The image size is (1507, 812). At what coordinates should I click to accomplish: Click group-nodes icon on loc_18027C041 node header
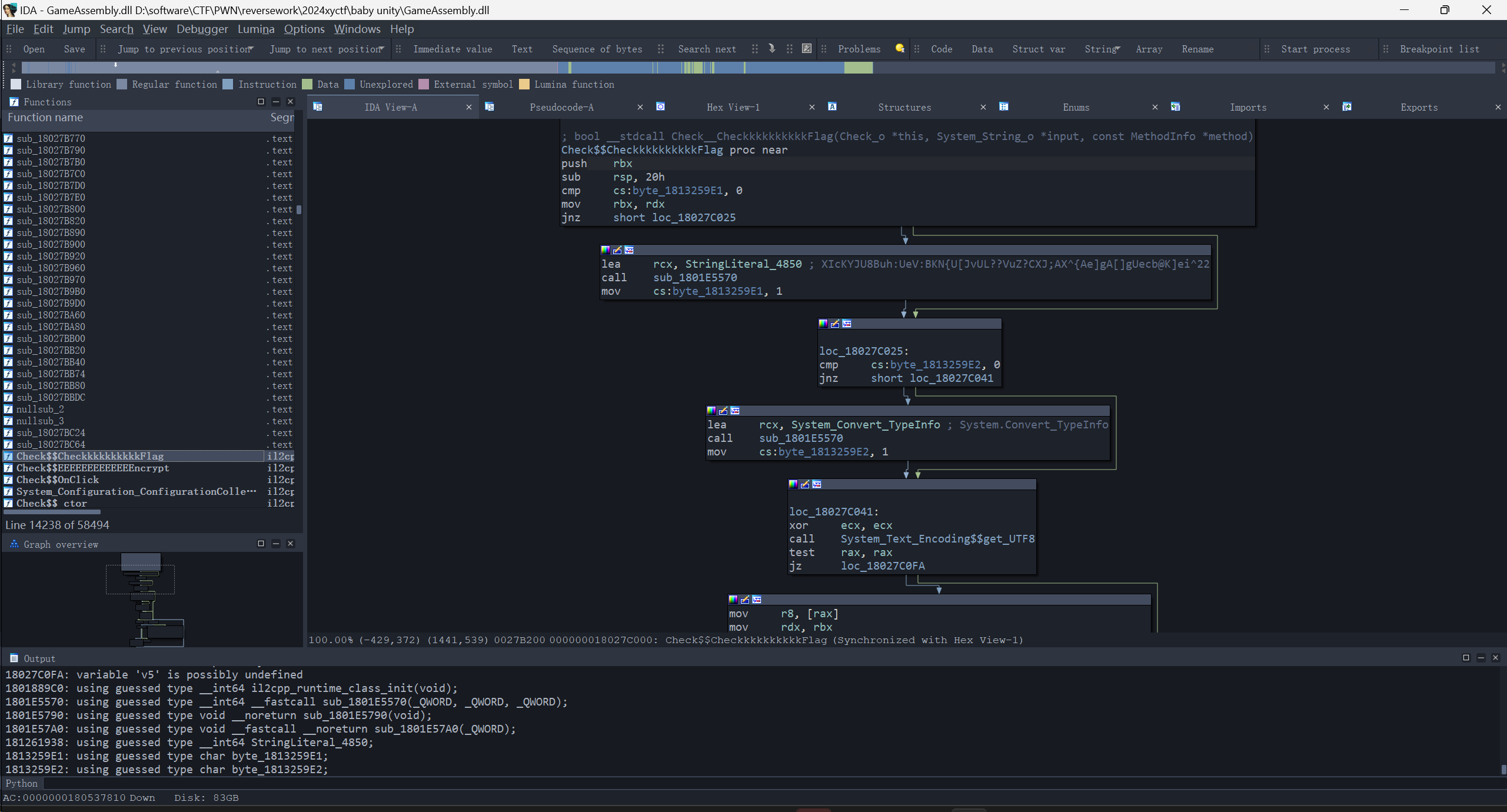(x=817, y=484)
